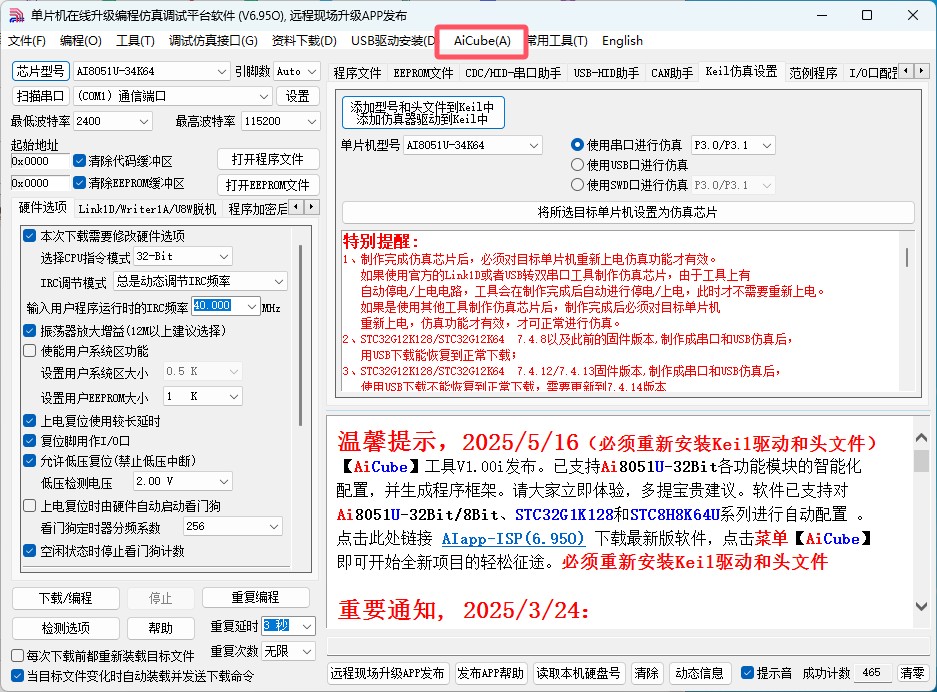Open P3.0/P3.1 serial port simulation dropdown

pyautogui.click(x=733, y=145)
